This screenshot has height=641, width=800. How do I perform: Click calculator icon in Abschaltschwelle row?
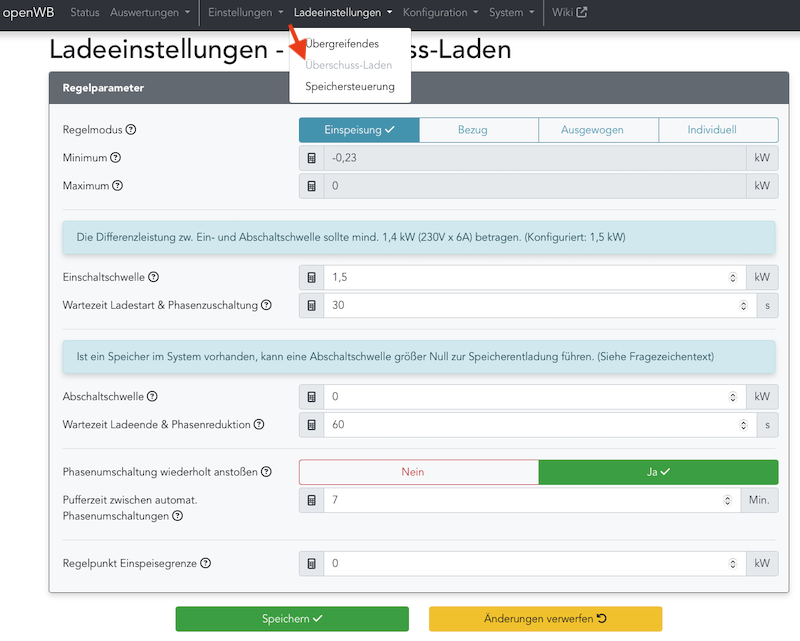[311, 397]
